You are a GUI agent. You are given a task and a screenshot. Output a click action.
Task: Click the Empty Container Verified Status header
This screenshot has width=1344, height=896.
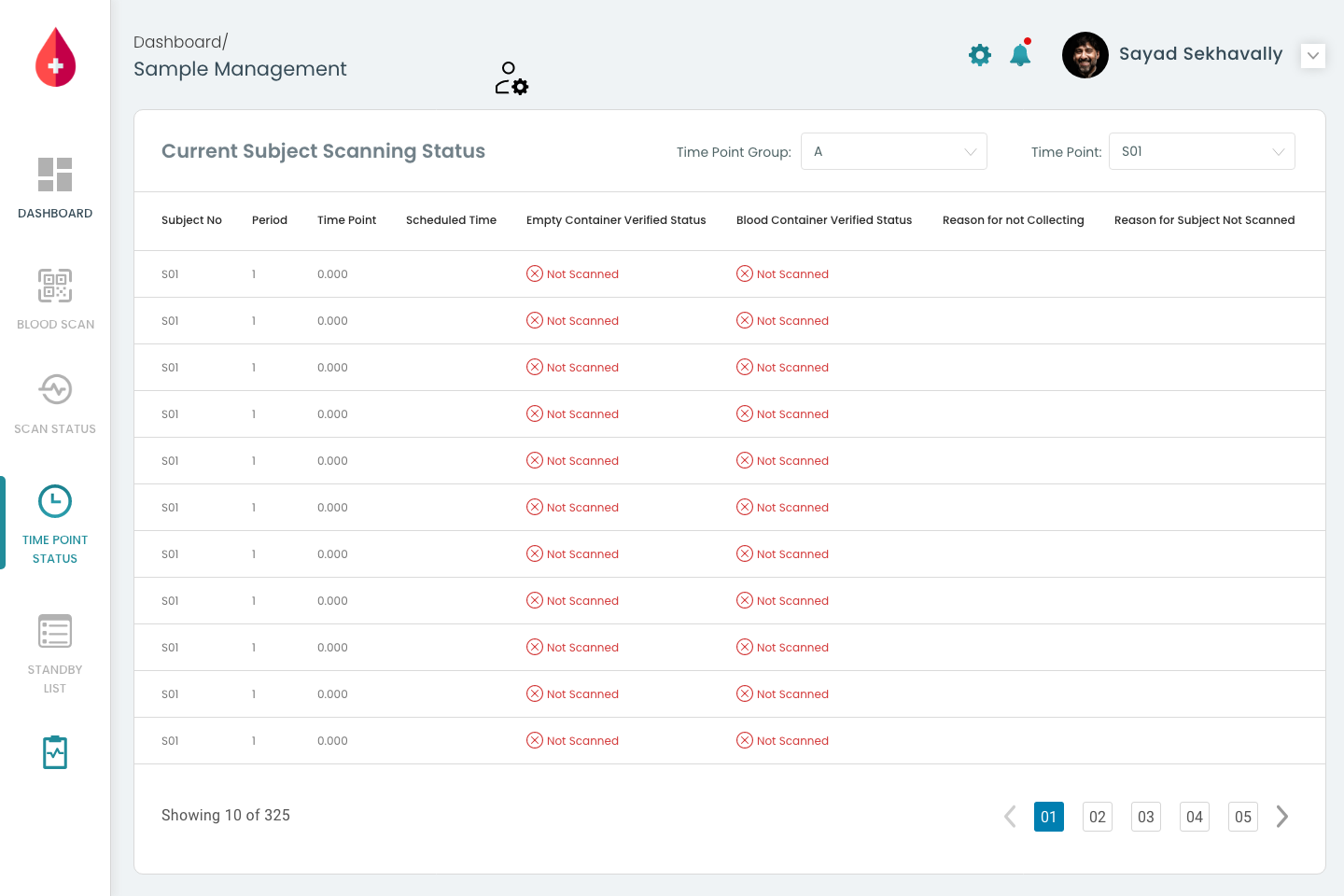point(616,220)
